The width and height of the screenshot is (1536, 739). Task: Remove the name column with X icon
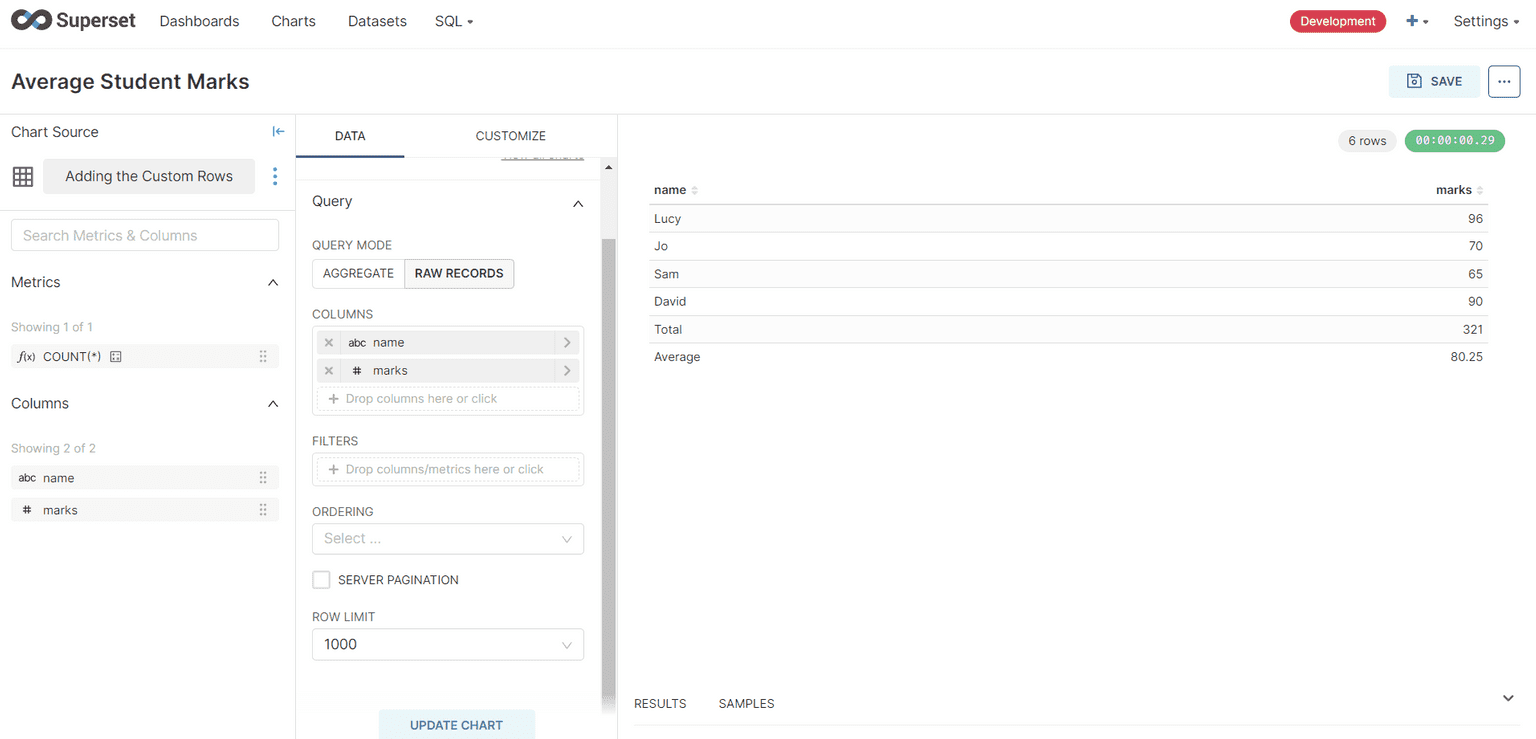tap(329, 343)
